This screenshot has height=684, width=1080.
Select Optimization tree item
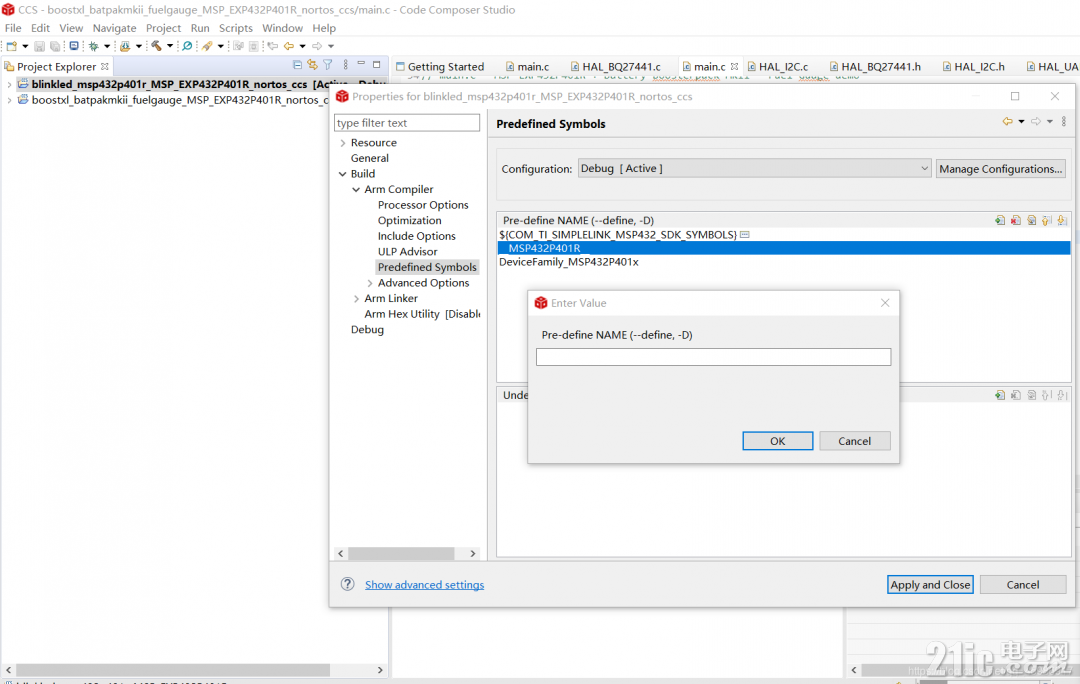coord(410,220)
